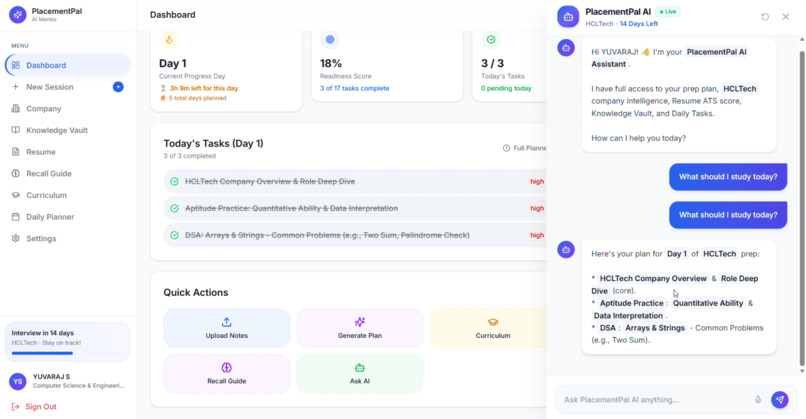This screenshot has width=806, height=419.
Task: Click the upload arrow icon in Upload Notes
Action: [227, 322]
